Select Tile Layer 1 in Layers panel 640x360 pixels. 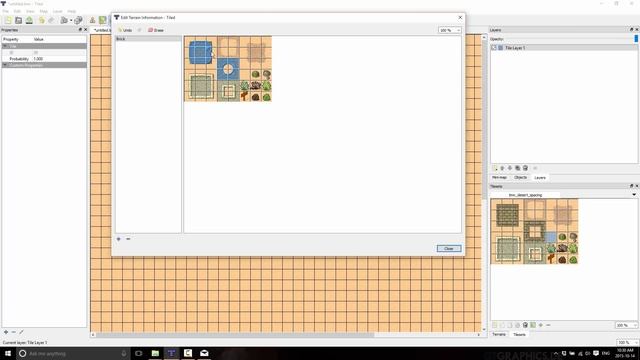564,48
